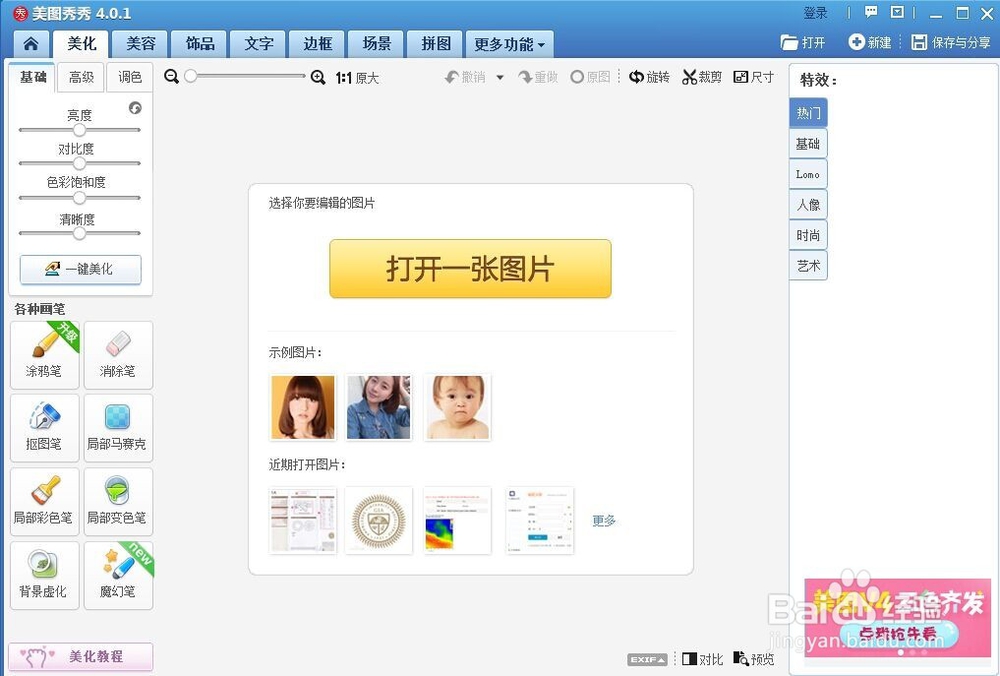Select the 热门 effects category
The image size is (1000, 676).
tap(808, 113)
